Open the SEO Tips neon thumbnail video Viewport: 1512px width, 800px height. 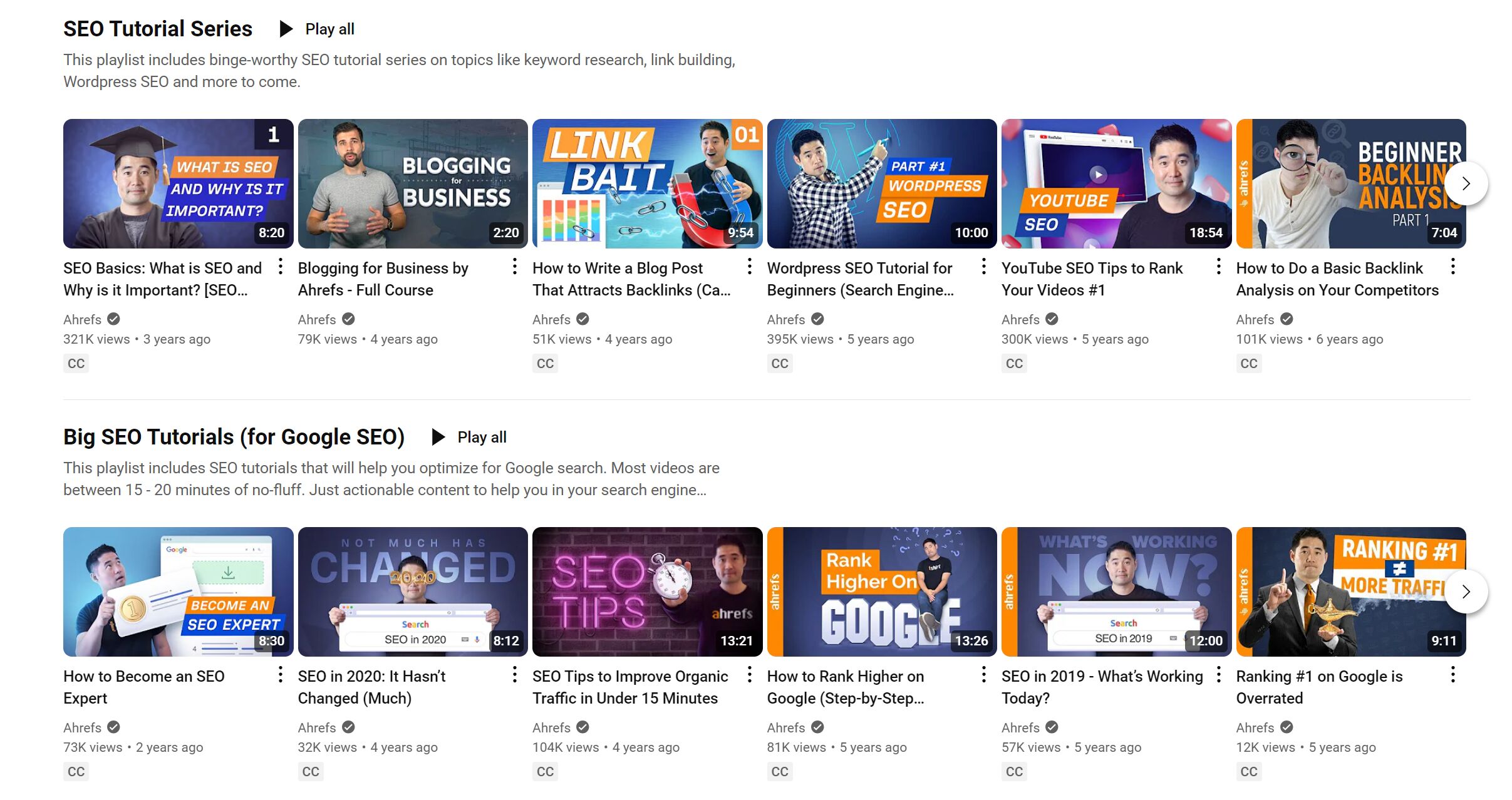tap(647, 592)
